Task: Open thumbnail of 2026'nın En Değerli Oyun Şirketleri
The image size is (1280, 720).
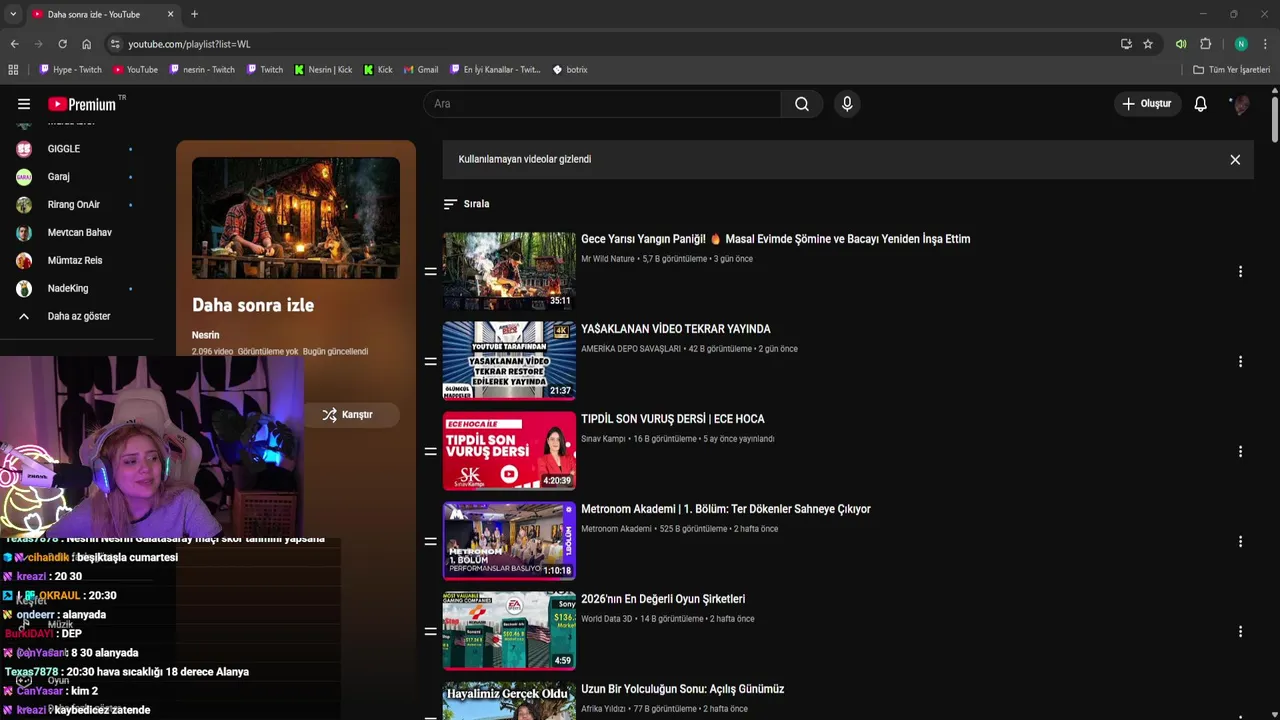Action: 509,631
